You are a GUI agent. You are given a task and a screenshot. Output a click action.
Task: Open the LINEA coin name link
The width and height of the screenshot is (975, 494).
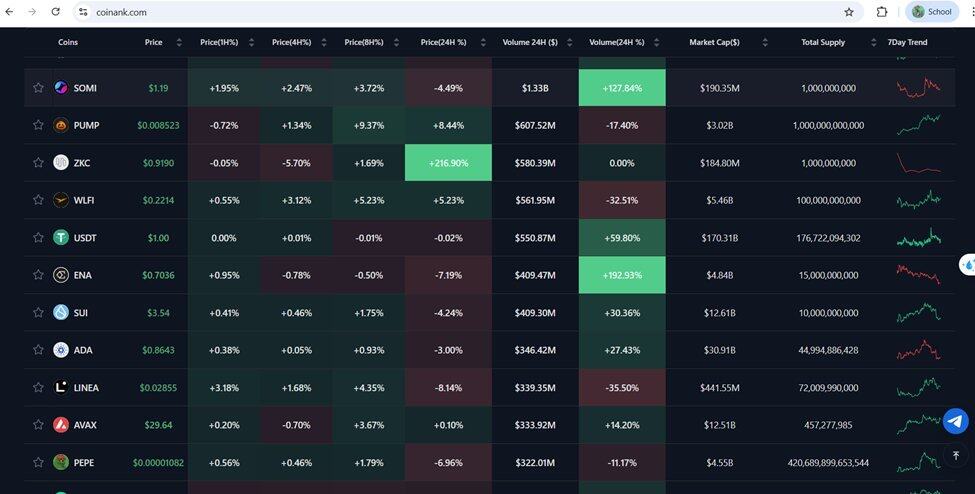click(86, 388)
